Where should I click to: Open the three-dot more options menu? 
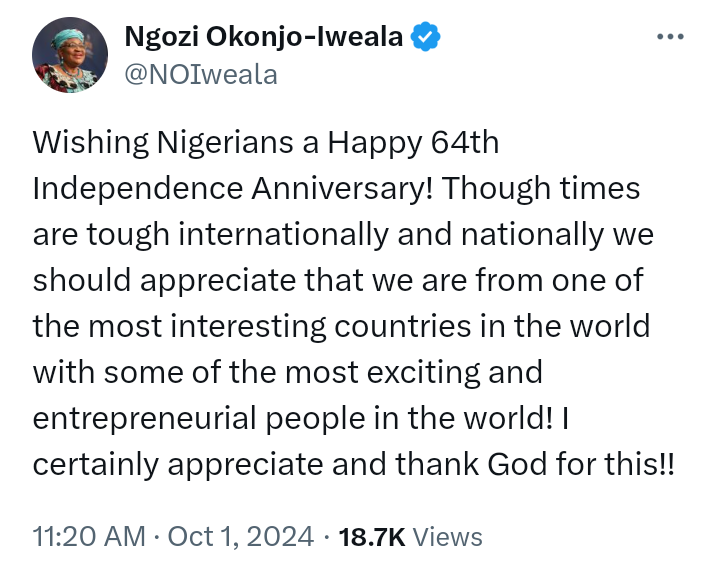click(x=670, y=36)
